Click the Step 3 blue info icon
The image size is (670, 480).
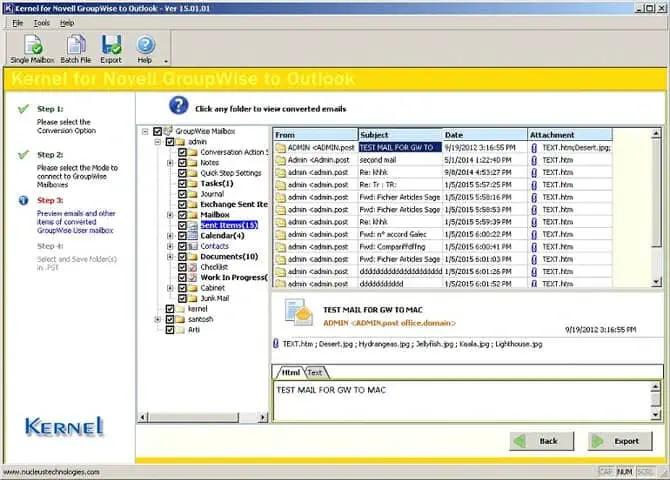pyautogui.click(x=24, y=200)
